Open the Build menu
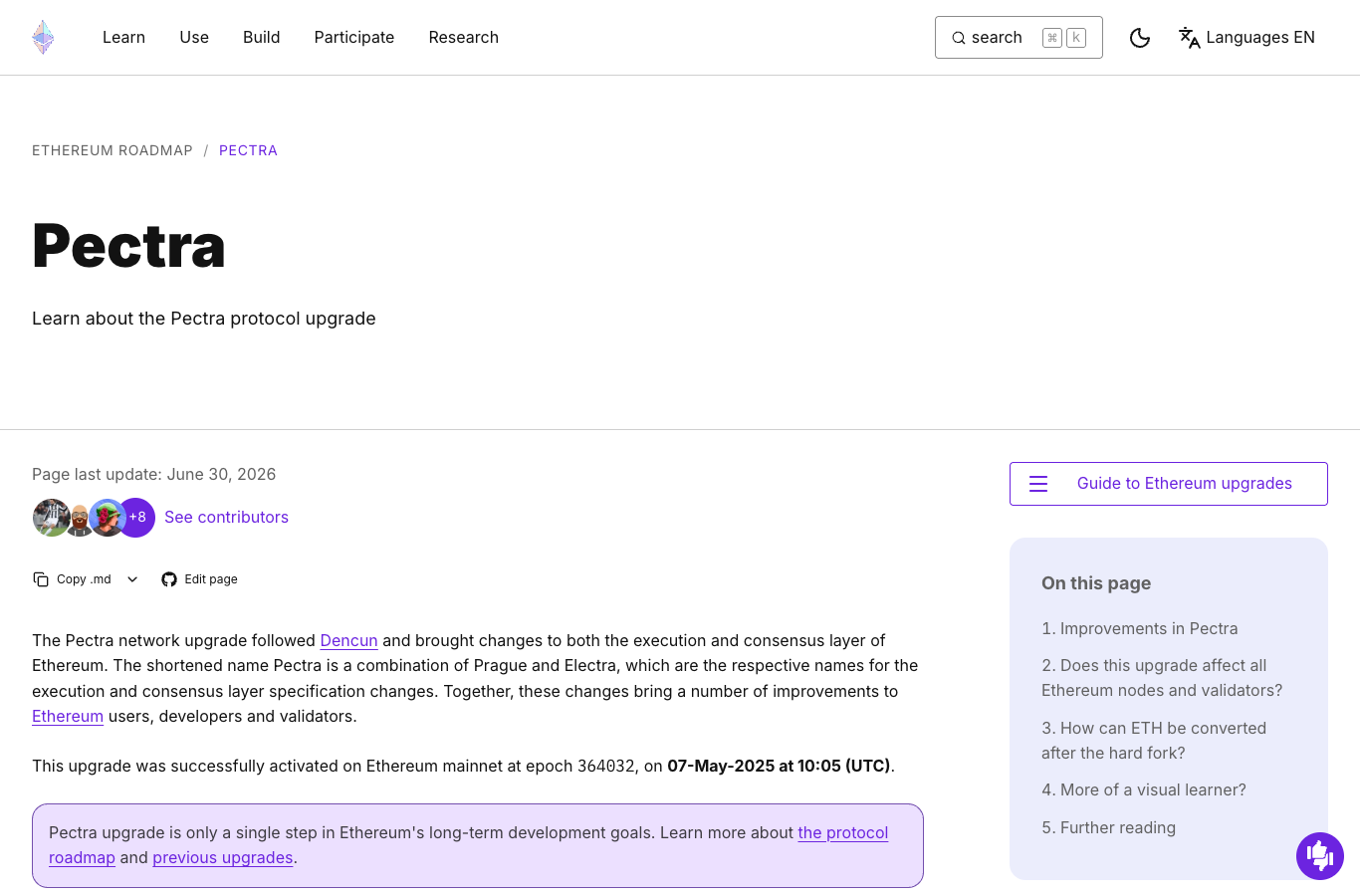 click(261, 37)
